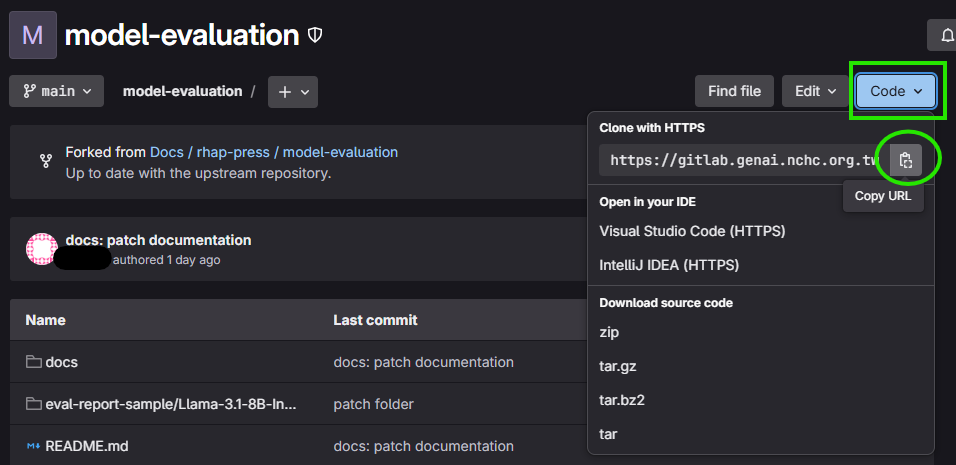The width and height of the screenshot is (956, 465).
Task: Click the commit author avatar
Action: coord(42,249)
